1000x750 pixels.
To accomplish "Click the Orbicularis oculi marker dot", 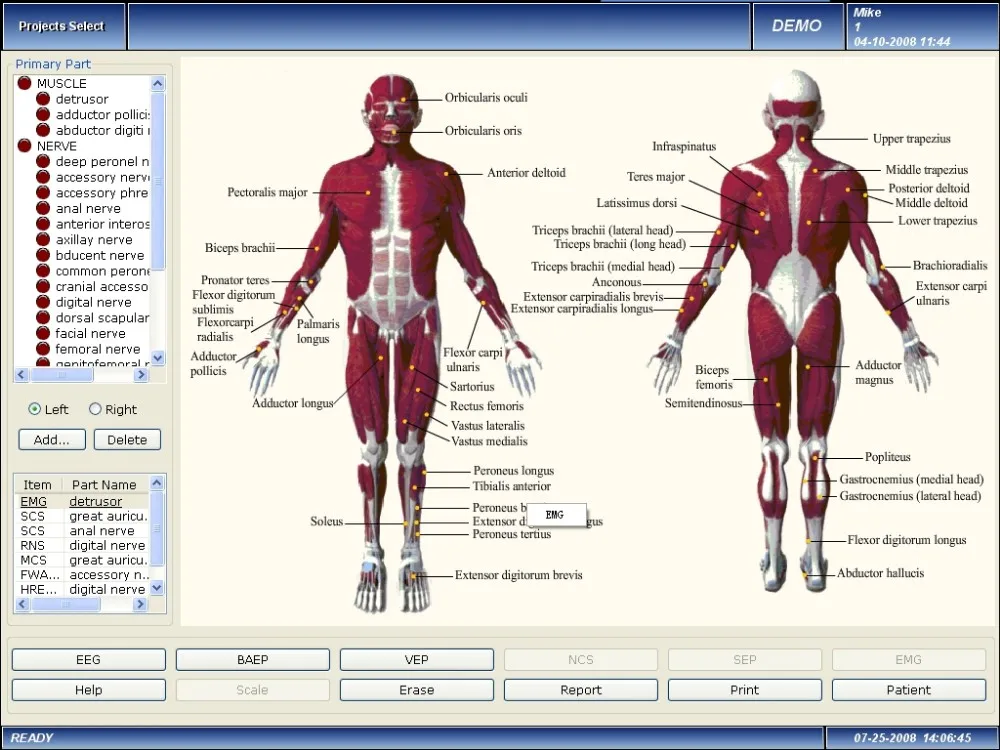I will (x=403, y=99).
